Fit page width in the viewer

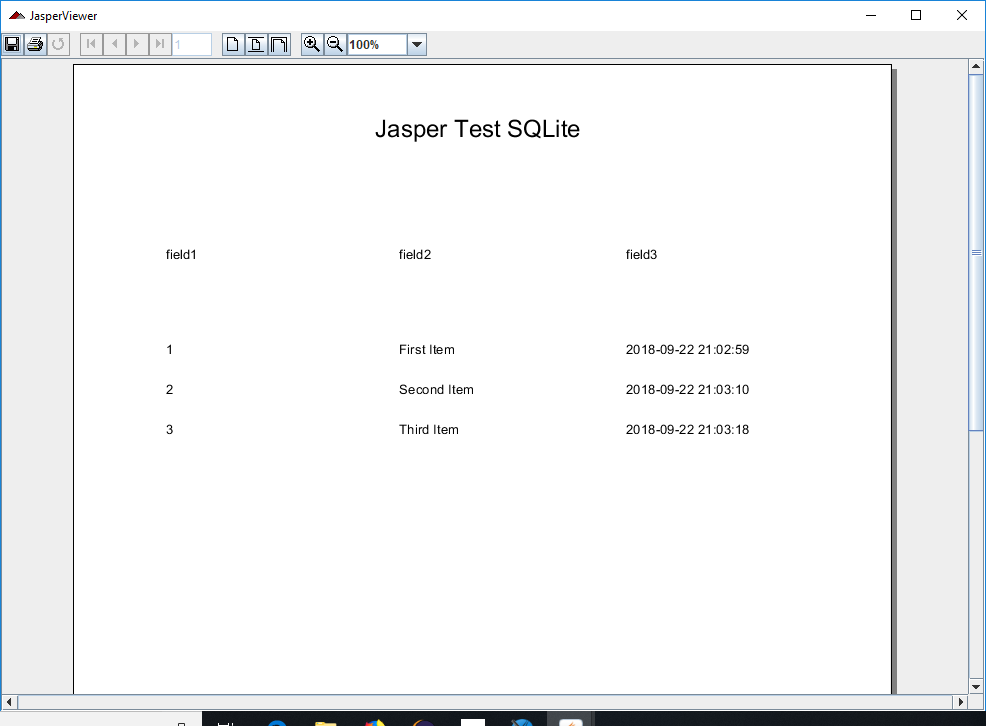pyautogui.click(x=279, y=44)
